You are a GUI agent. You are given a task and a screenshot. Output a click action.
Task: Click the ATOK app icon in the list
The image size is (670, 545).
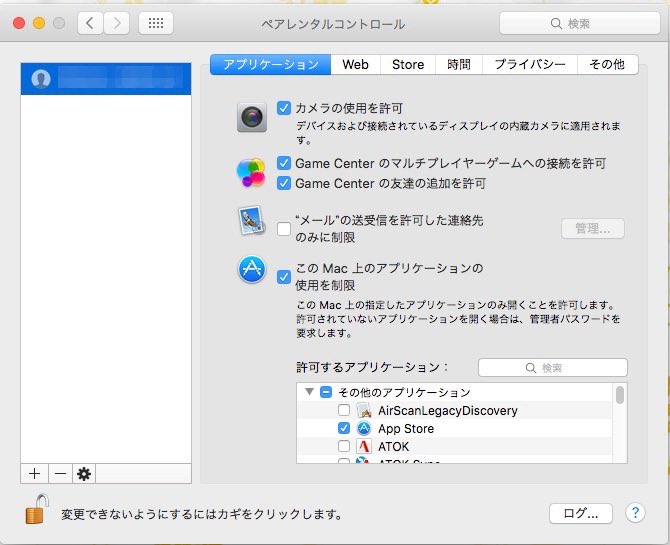pos(364,446)
